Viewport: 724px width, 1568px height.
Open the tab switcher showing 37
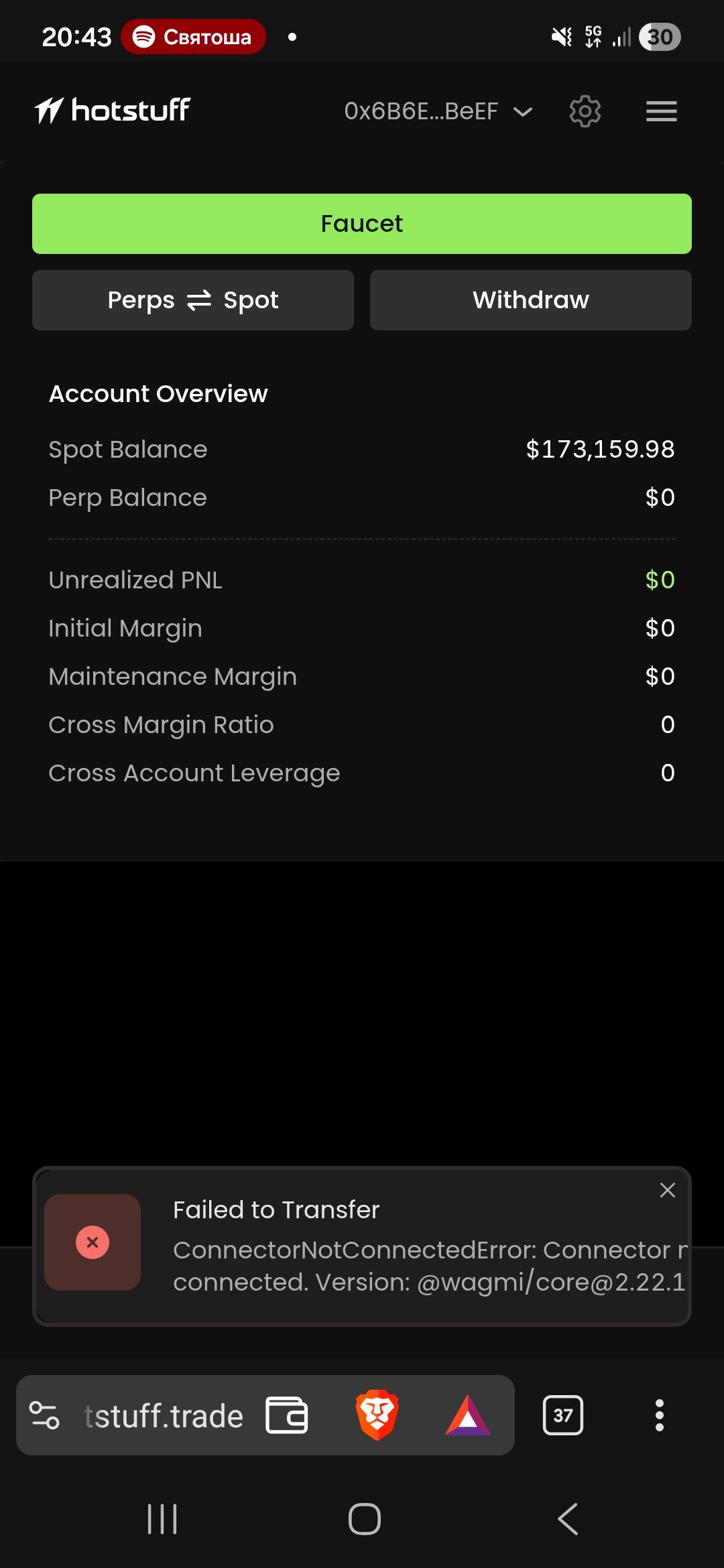point(562,1415)
